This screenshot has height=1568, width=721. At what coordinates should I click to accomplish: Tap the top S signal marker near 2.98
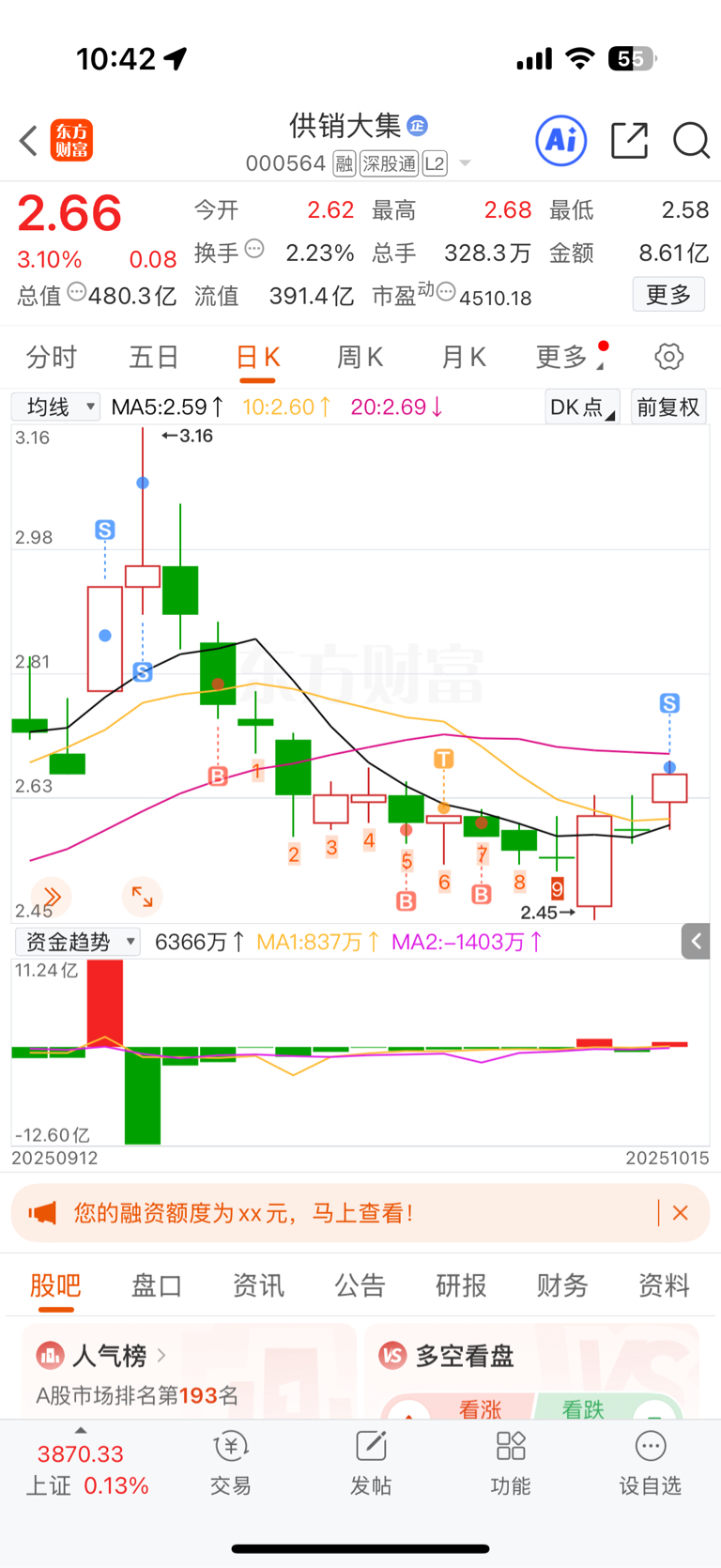[105, 530]
